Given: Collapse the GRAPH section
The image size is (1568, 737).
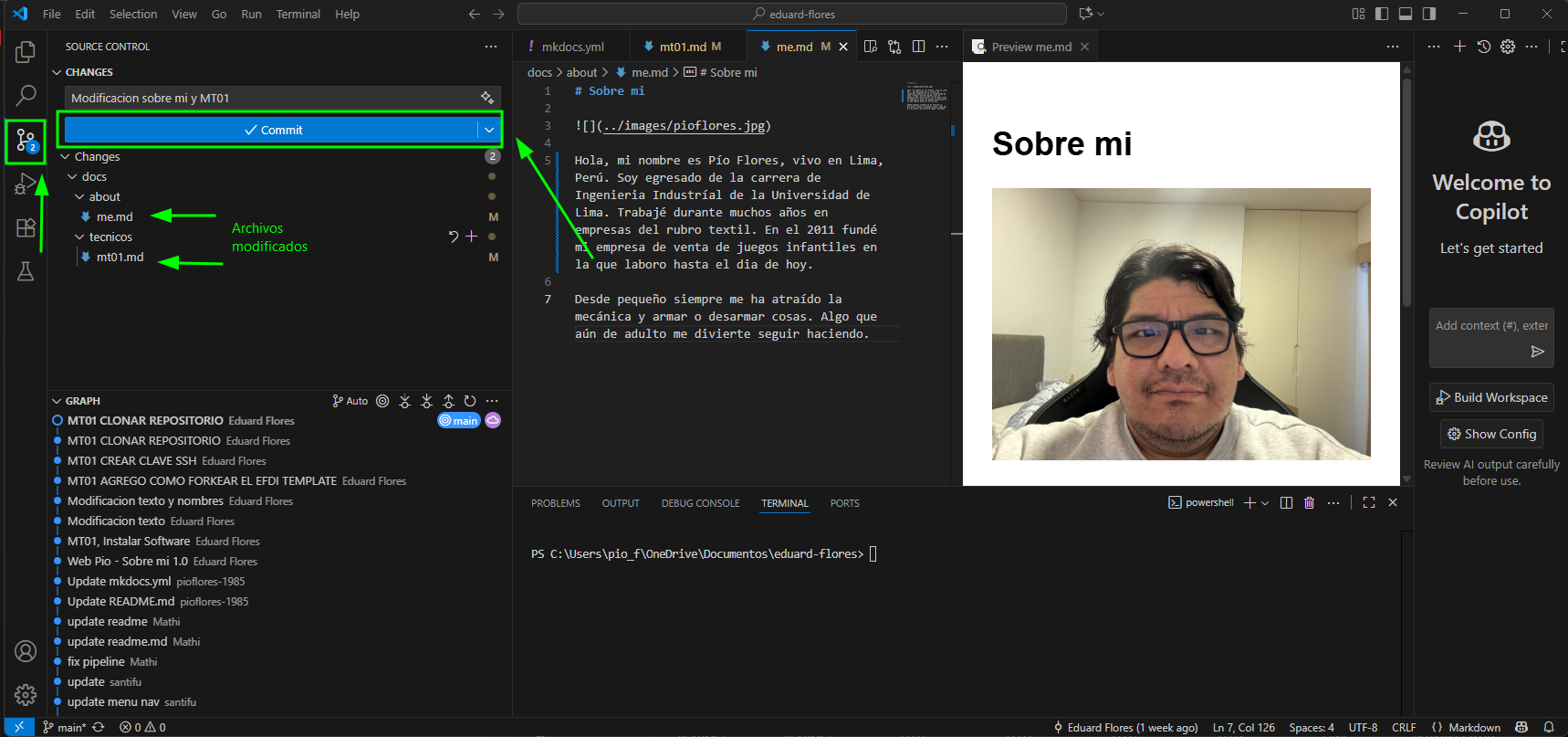Looking at the screenshot, I should tap(57, 401).
